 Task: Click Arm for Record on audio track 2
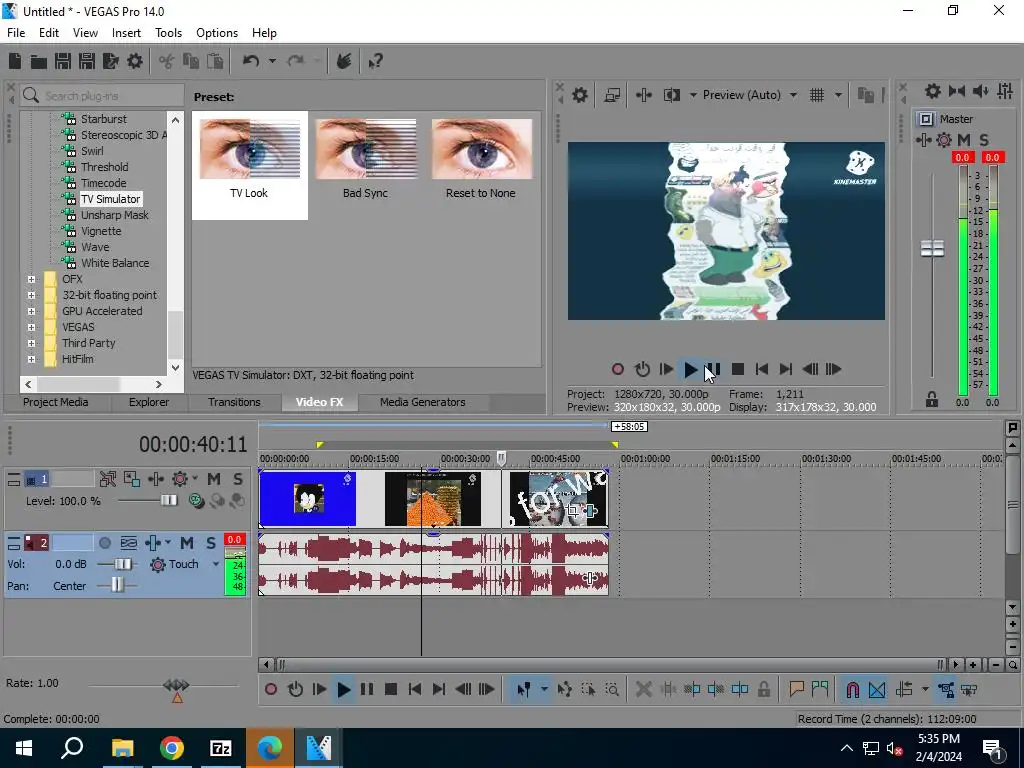click(104, 543)
